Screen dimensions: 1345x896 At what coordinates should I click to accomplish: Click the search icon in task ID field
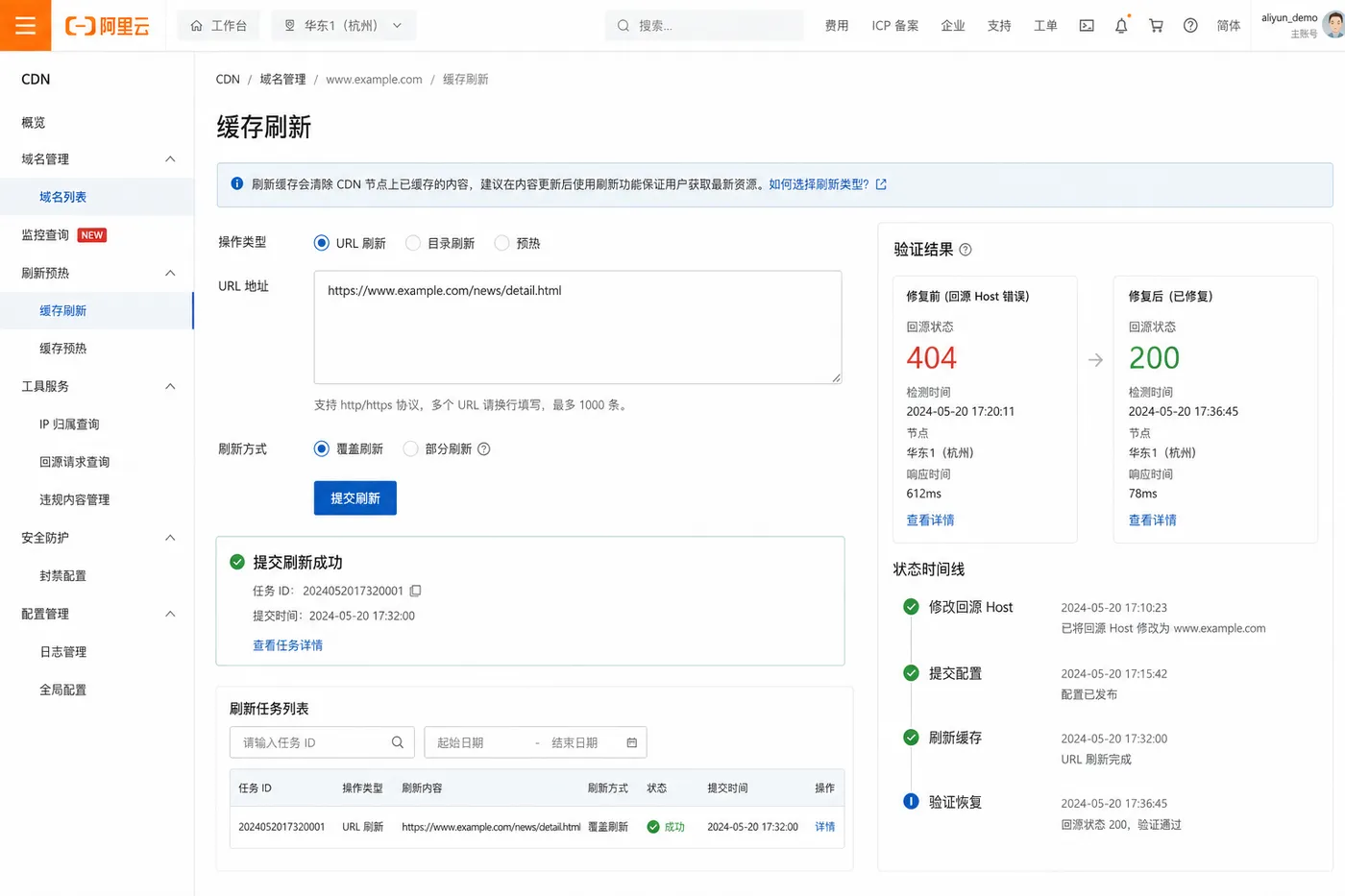tap(398, 742)
